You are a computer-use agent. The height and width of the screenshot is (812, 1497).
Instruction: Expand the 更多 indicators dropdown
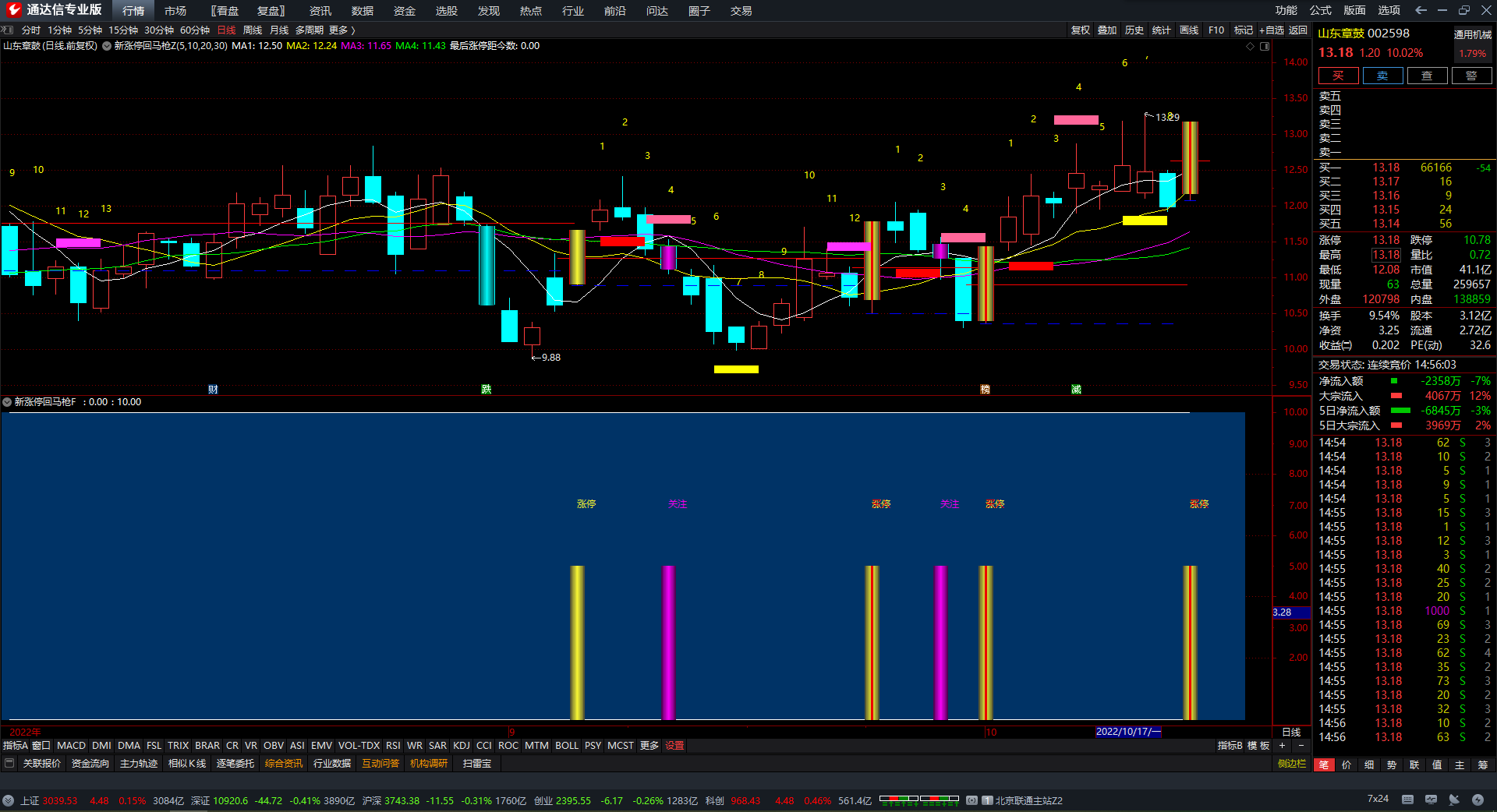click(649, 746)
